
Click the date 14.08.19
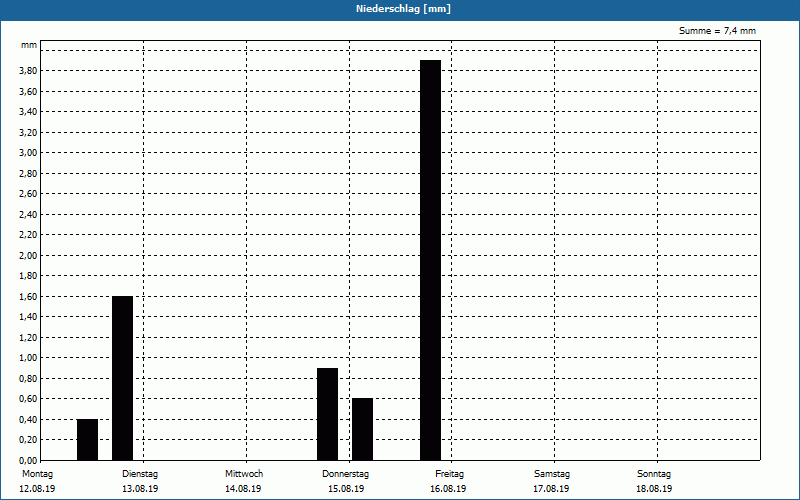[x=243, y=489]
